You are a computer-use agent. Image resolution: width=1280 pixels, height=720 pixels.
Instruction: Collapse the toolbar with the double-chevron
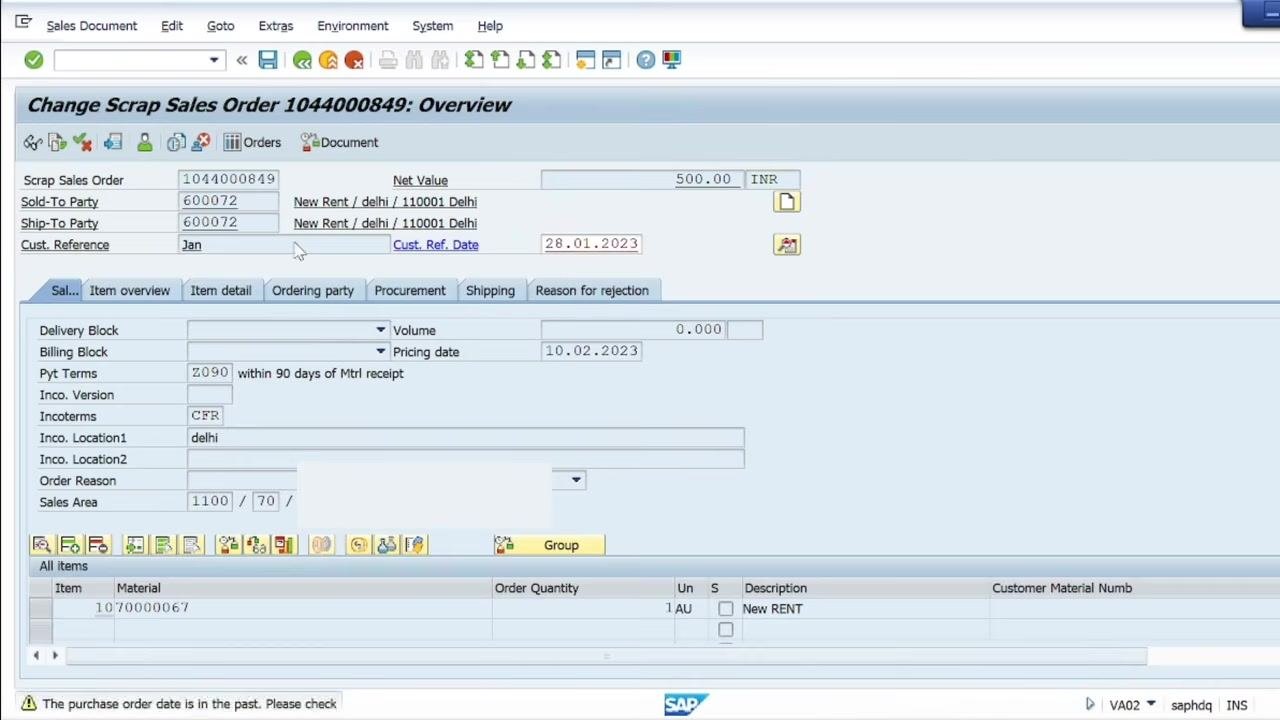(242, 60)
